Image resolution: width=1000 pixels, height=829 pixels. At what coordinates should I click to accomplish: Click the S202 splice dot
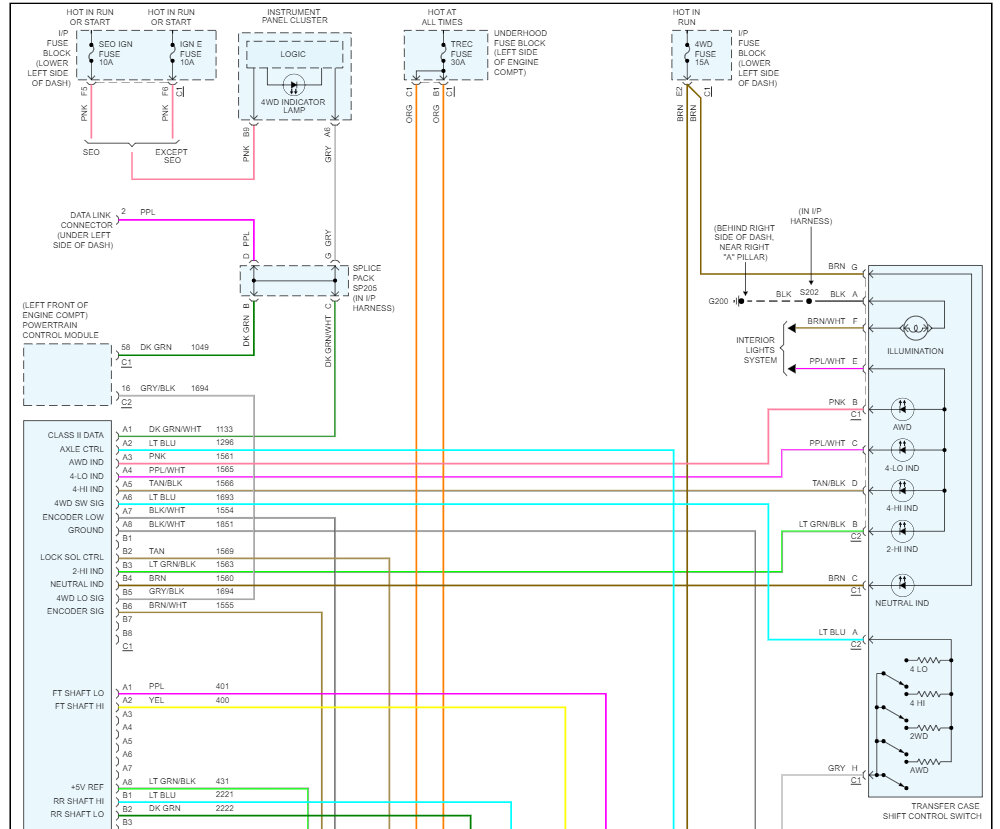click(x=809, y=301)
